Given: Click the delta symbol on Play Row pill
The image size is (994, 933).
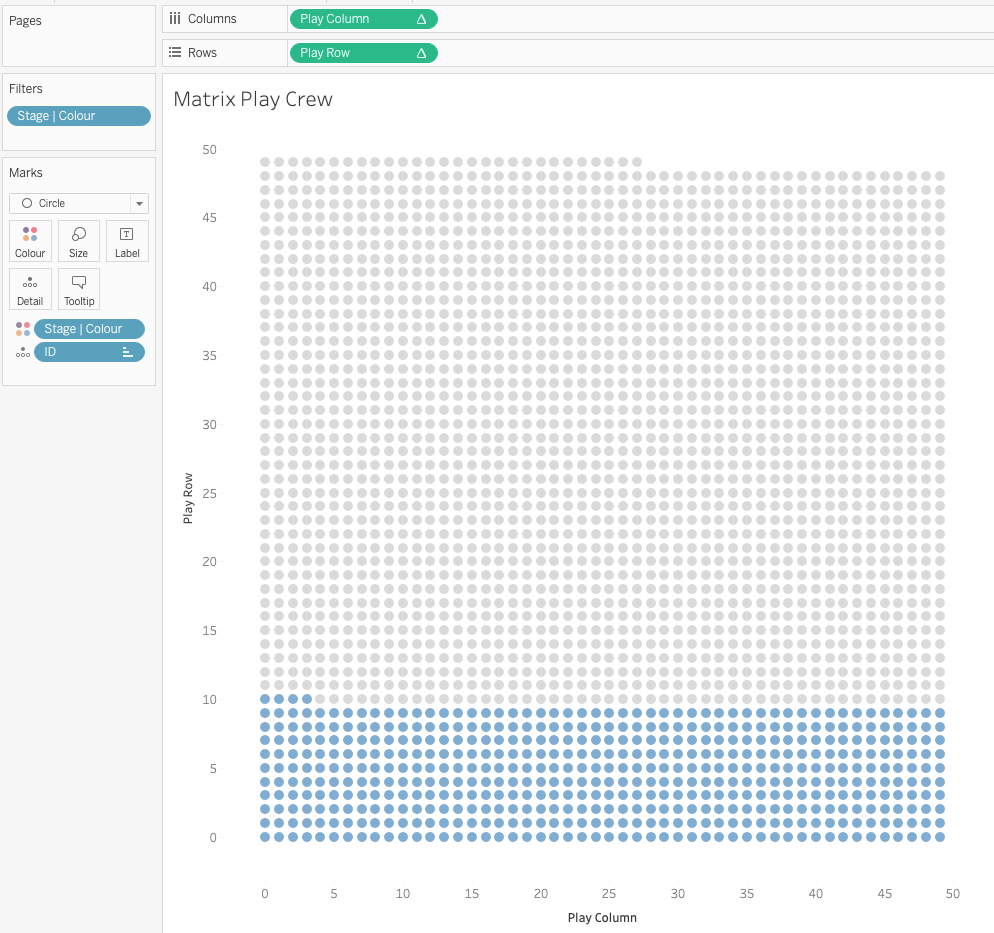Looking at the screenshot, I should [x=421, y=53].
